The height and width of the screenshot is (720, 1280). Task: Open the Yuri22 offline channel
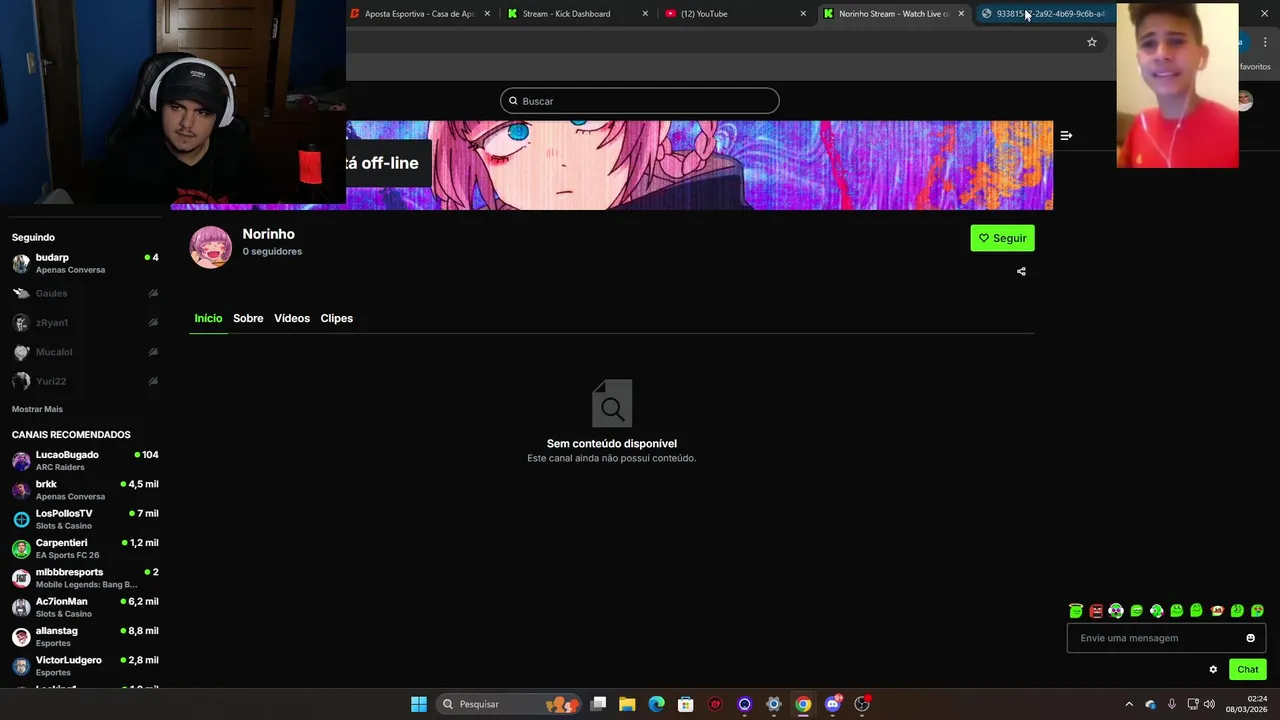[x=85, y=381]
